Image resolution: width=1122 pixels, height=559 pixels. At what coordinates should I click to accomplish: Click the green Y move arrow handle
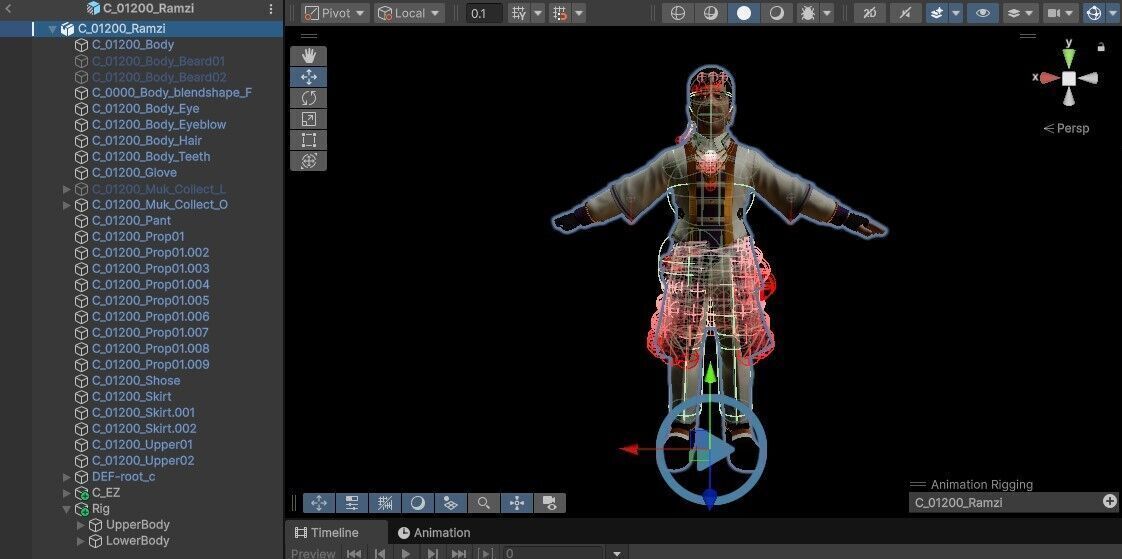tap(709, 375)
